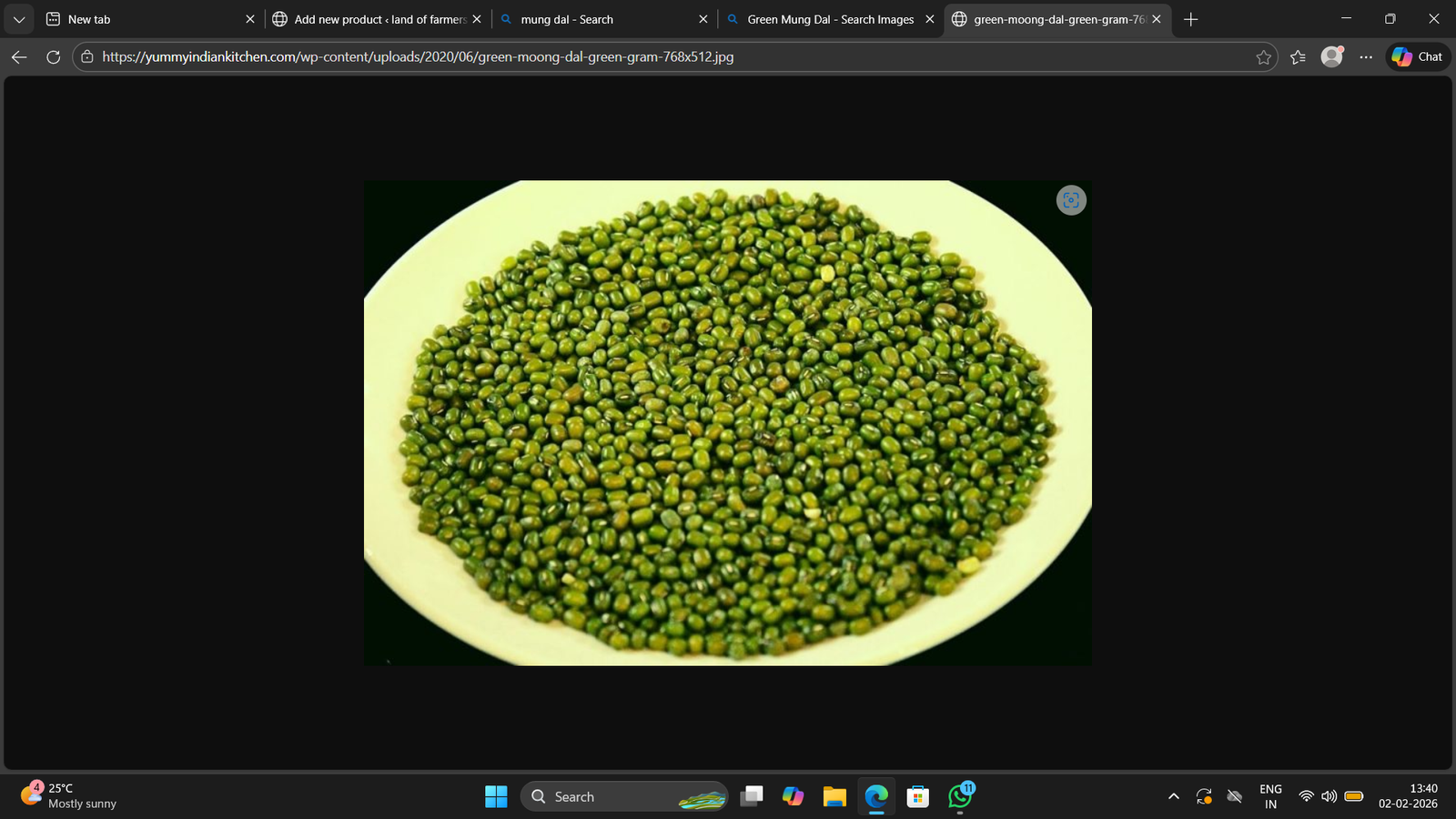Viewport: 1456px width, 819px height.
Task: Open the volume control in system tray
Action: (1330, 796)
